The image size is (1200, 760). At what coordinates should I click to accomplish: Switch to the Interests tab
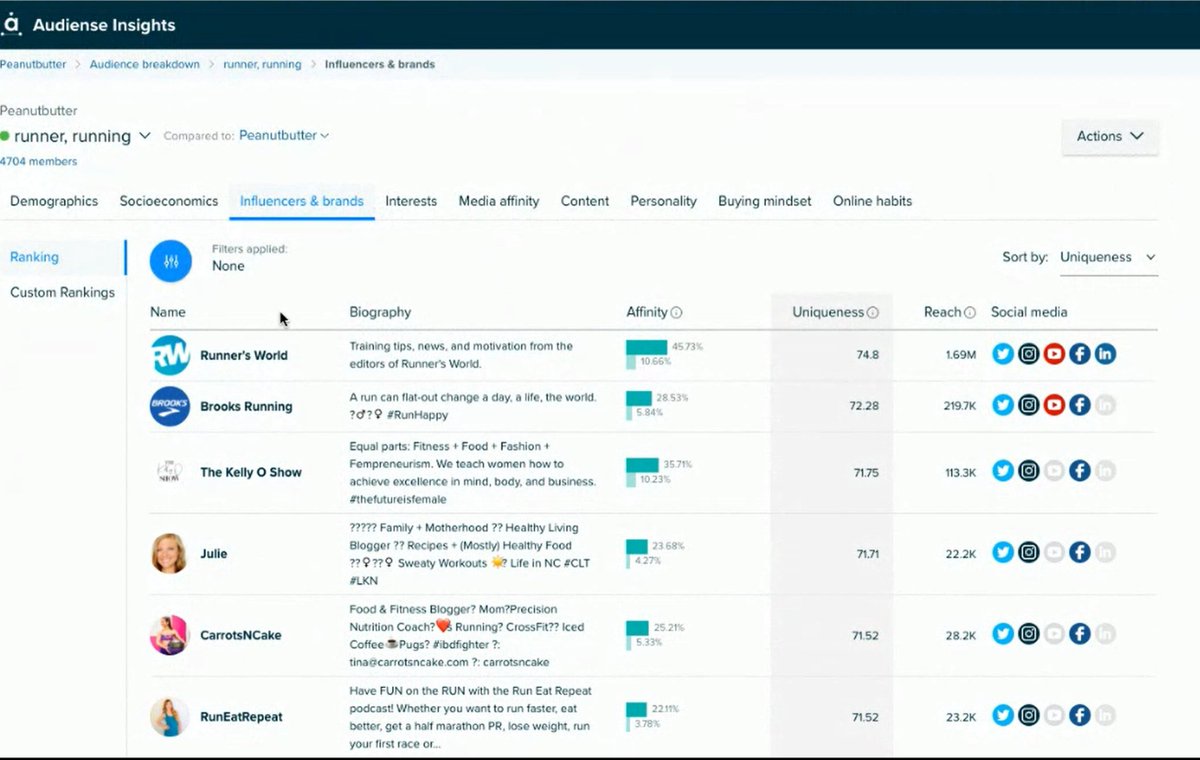[x=411, y=201]
